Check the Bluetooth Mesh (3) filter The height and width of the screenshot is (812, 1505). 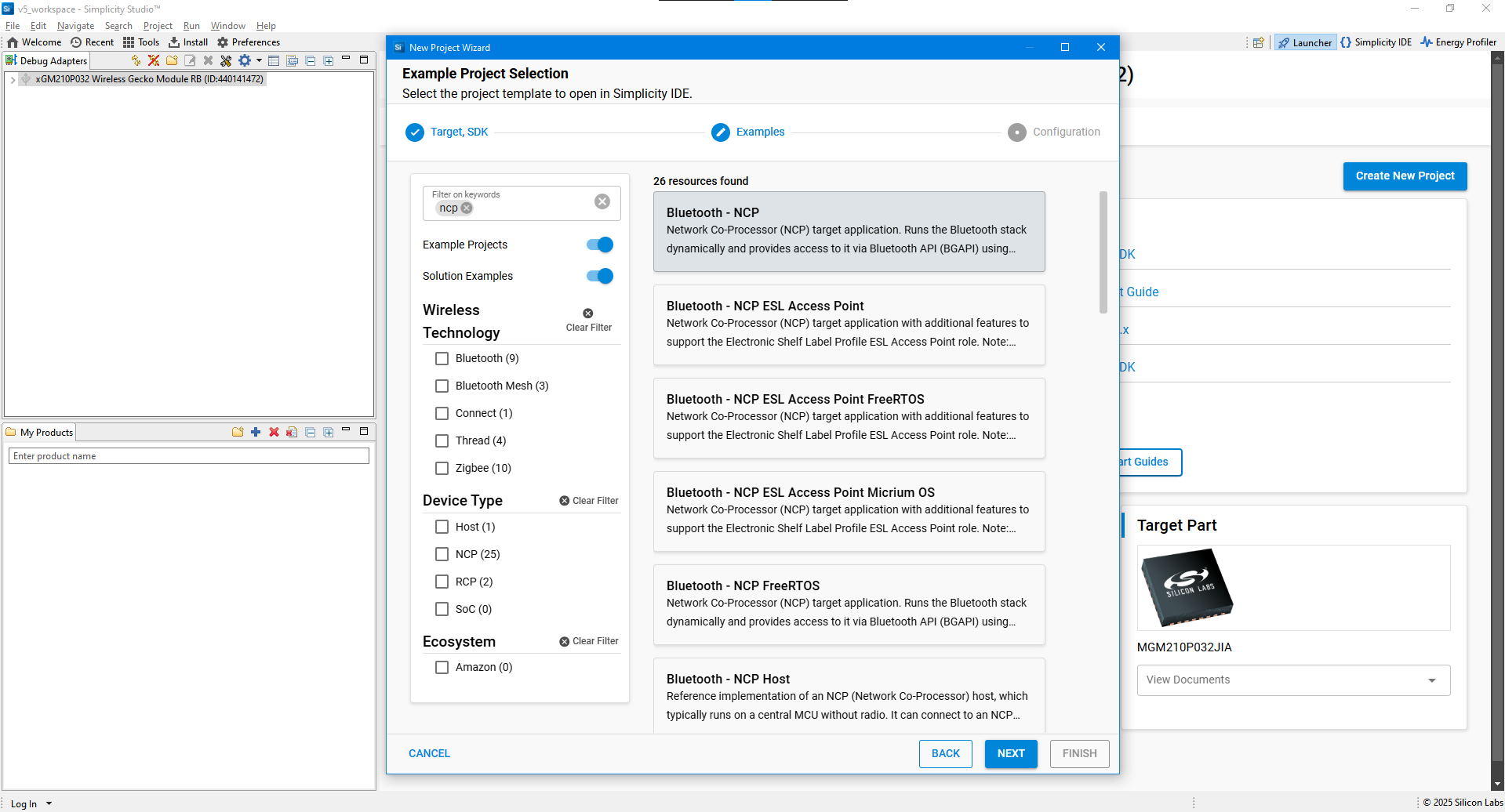442,386
